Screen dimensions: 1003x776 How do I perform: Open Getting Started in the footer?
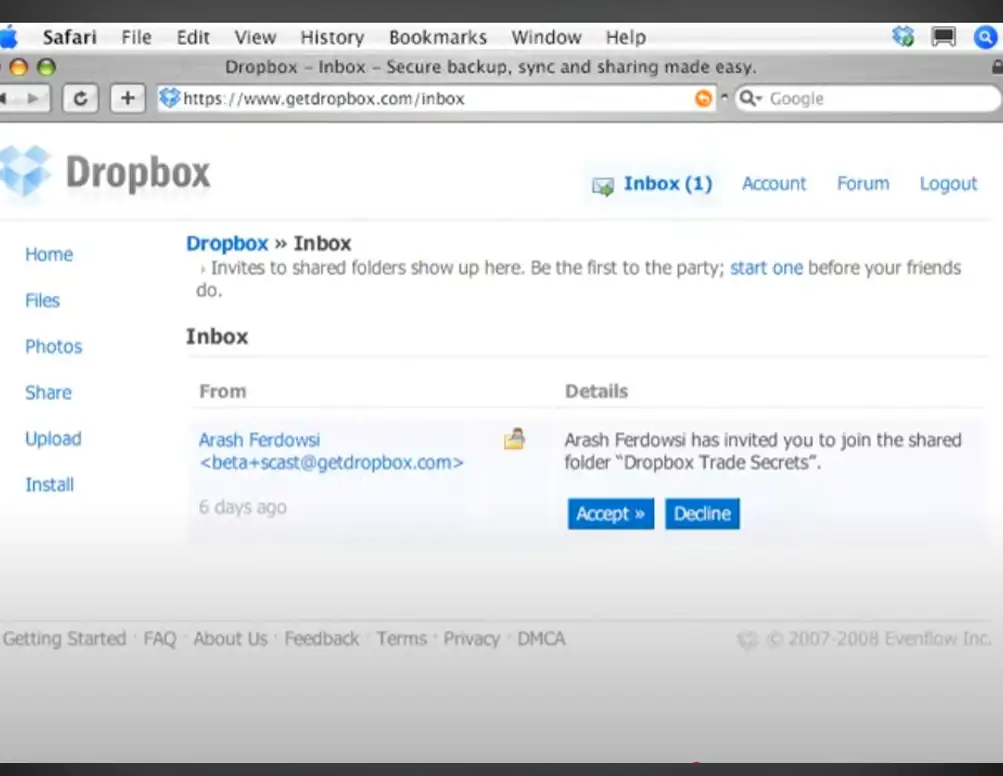click(65, 638)
